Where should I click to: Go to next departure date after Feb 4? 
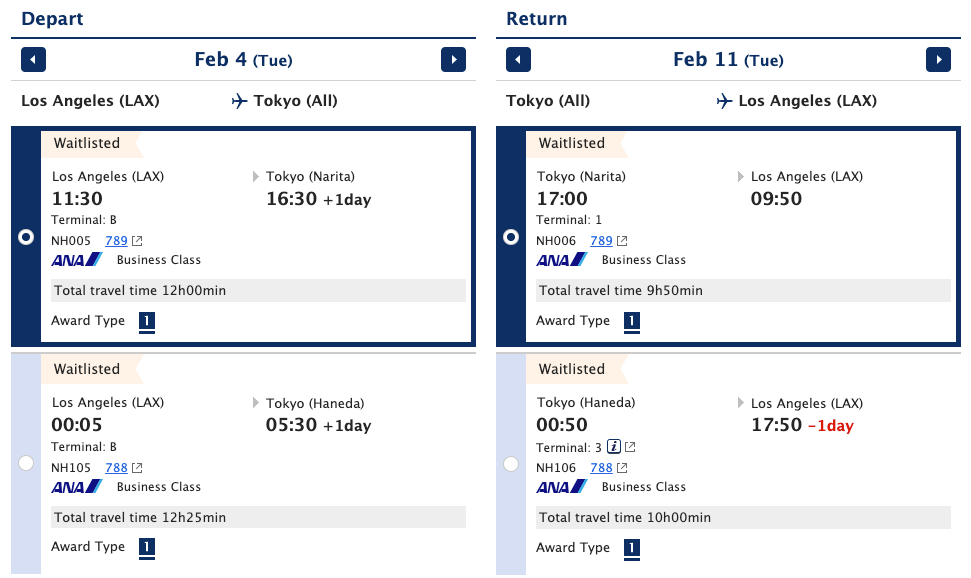(x=453, y=60)
